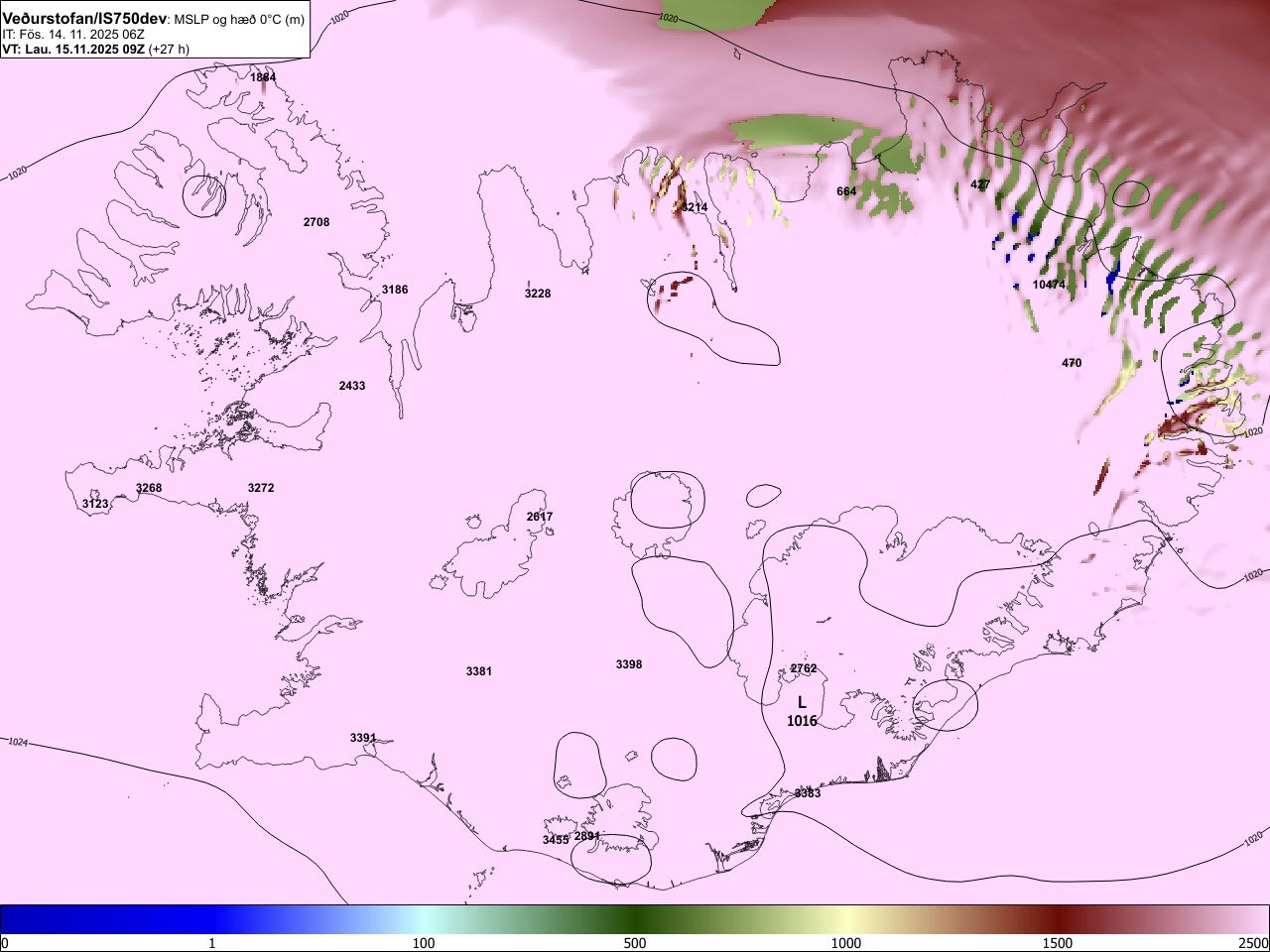This screenshot has height=952, width=1270.
Task: Click the 3381 map value
Action: 479,671
